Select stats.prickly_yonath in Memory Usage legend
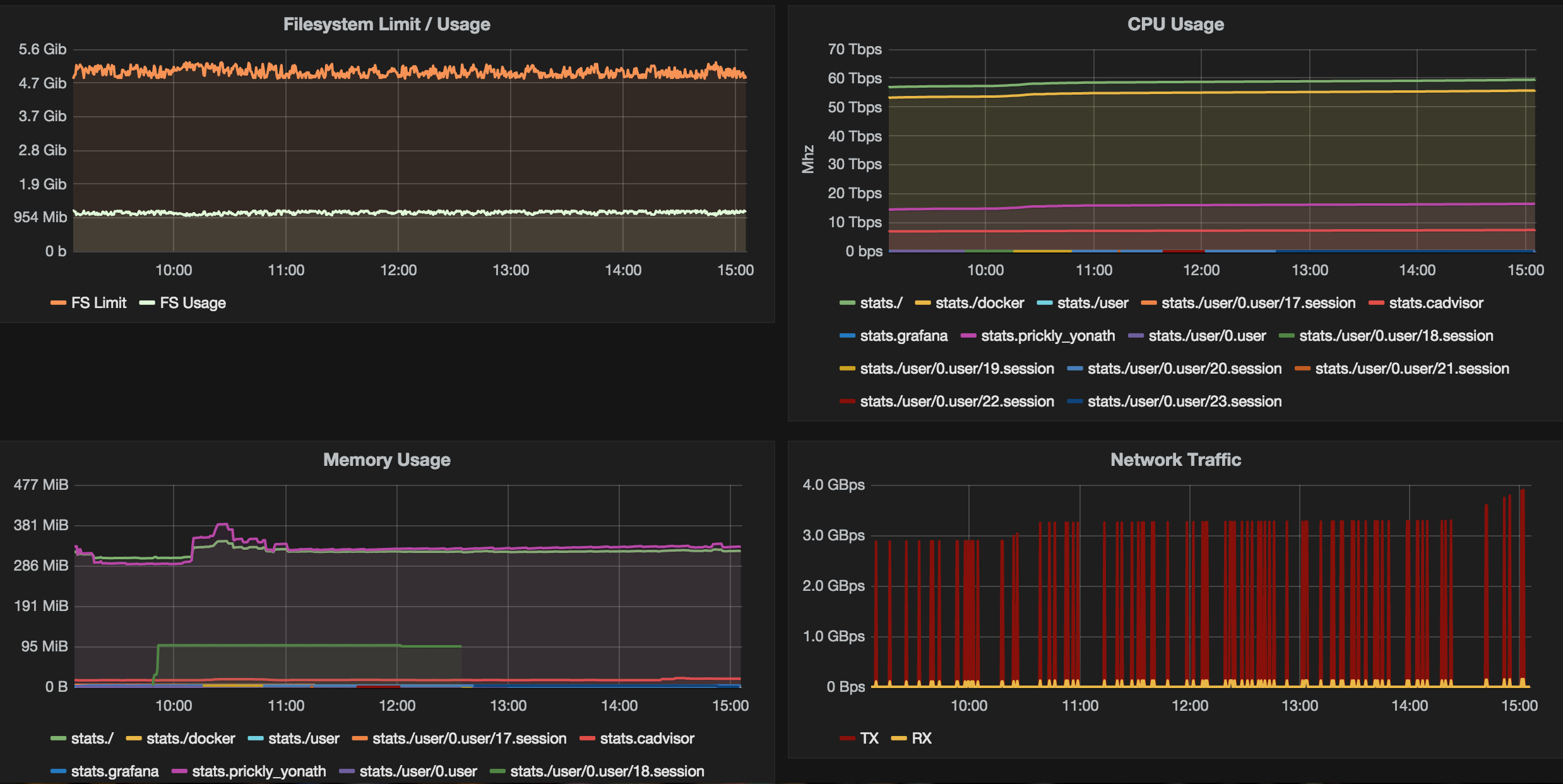 [x=259, y=771]
